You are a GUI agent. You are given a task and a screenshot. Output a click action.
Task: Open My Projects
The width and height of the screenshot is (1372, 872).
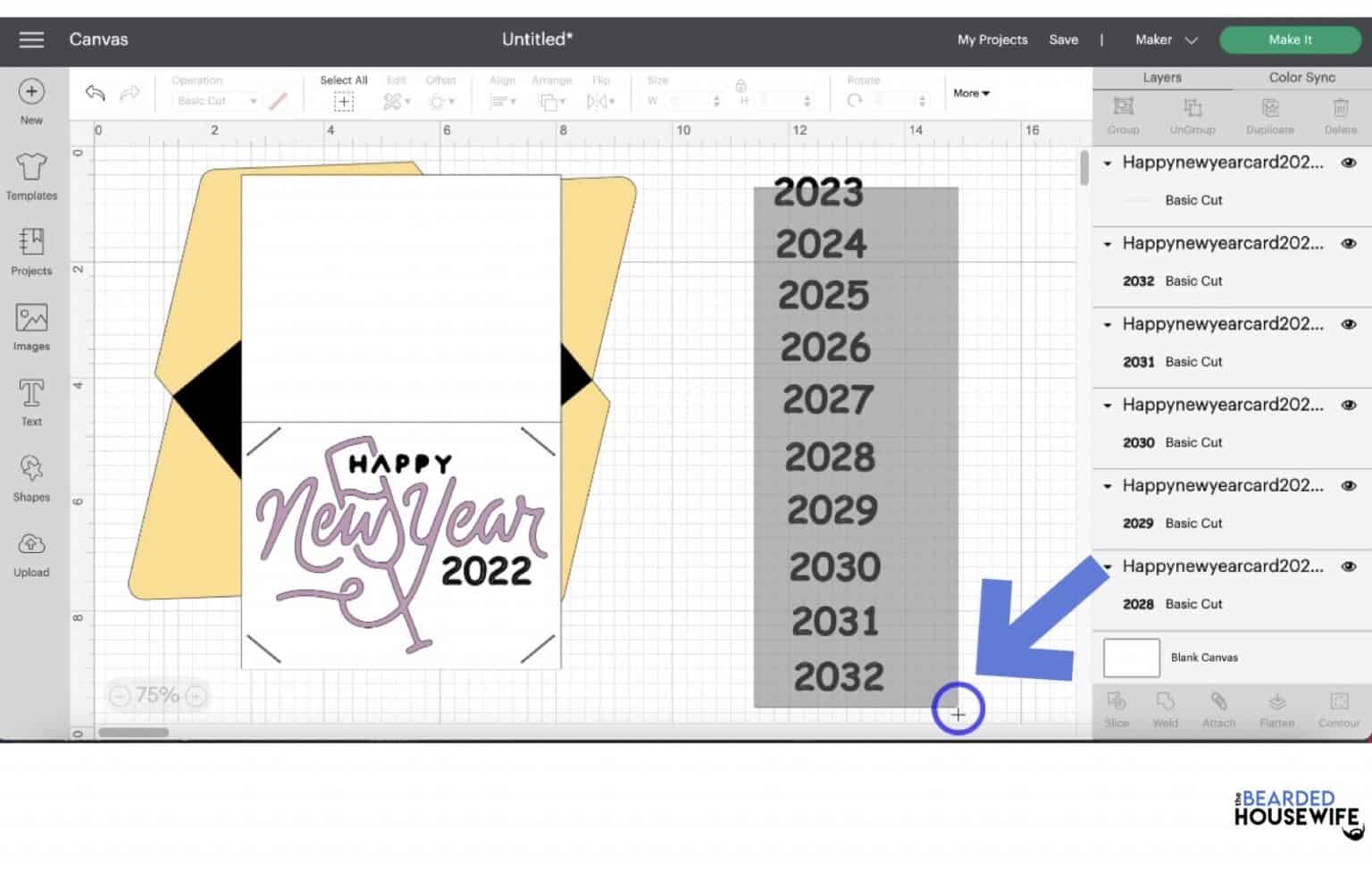(991, 39)
